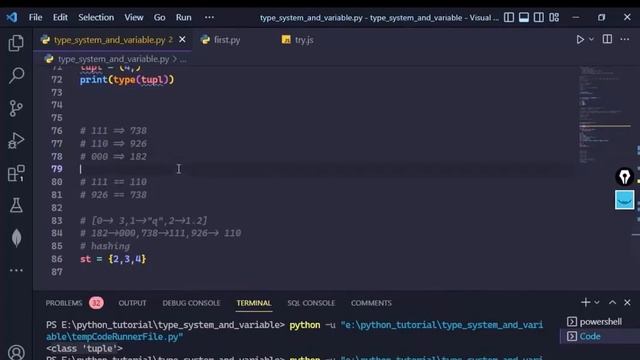Screen dimensions: 640x360
Task: Switch to DEBUG CONSOLE panel tab
Action: (191, 303)
